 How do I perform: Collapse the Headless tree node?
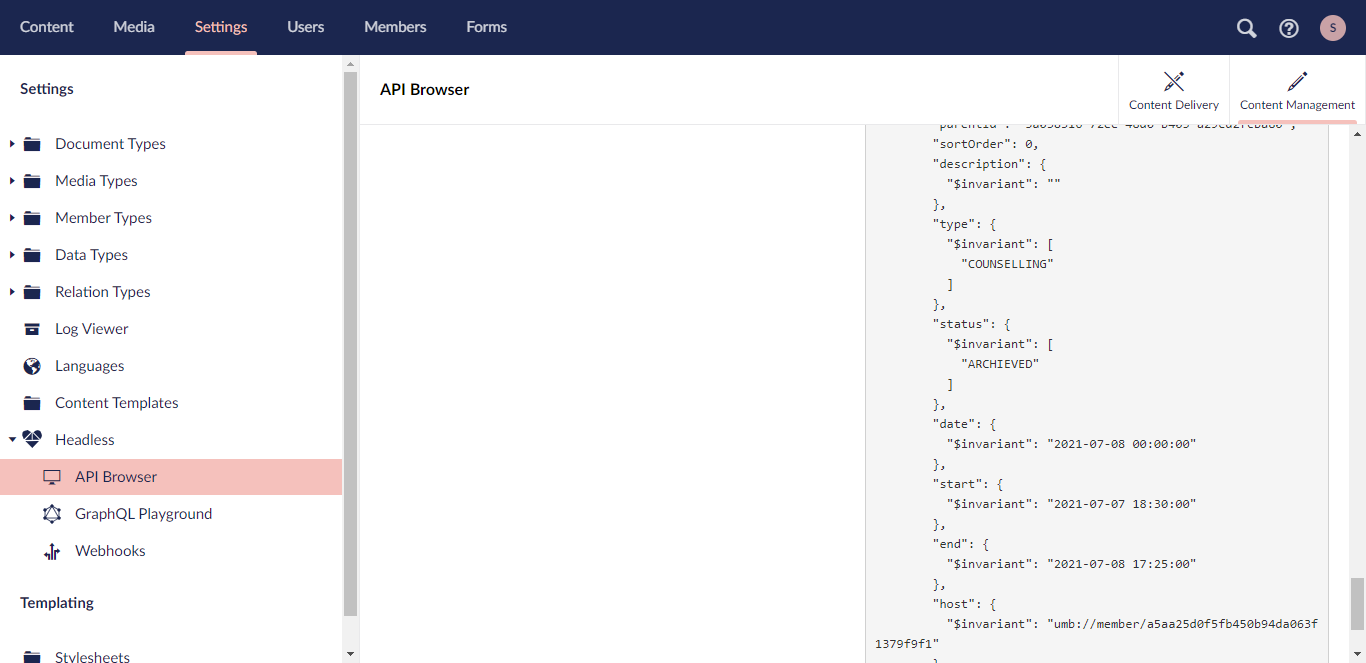12,440
